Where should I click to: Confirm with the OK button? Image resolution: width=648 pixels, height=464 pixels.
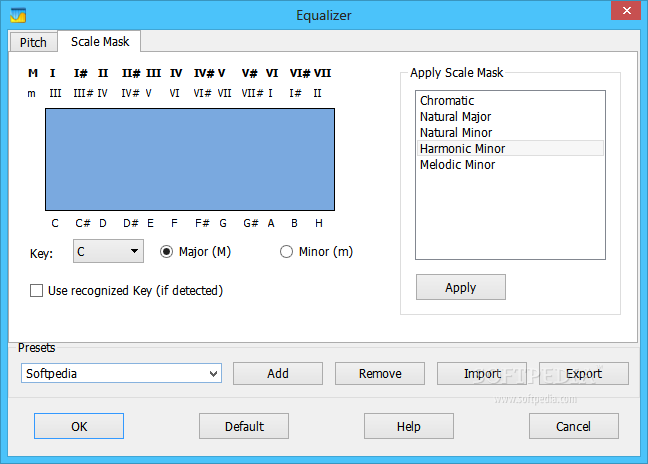(x=79, y=426)
